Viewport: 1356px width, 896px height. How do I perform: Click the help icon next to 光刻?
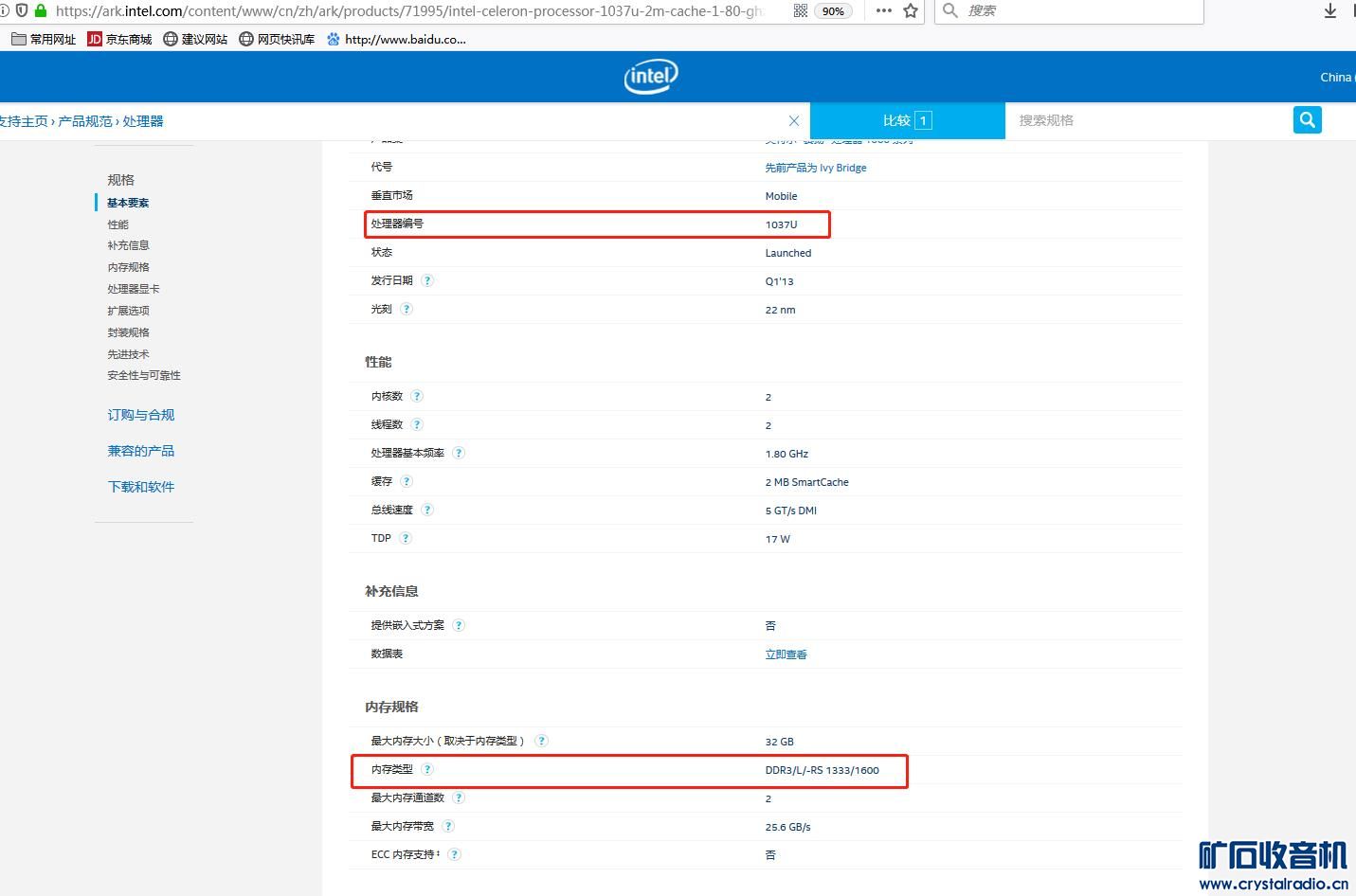(x=407, y=309)
